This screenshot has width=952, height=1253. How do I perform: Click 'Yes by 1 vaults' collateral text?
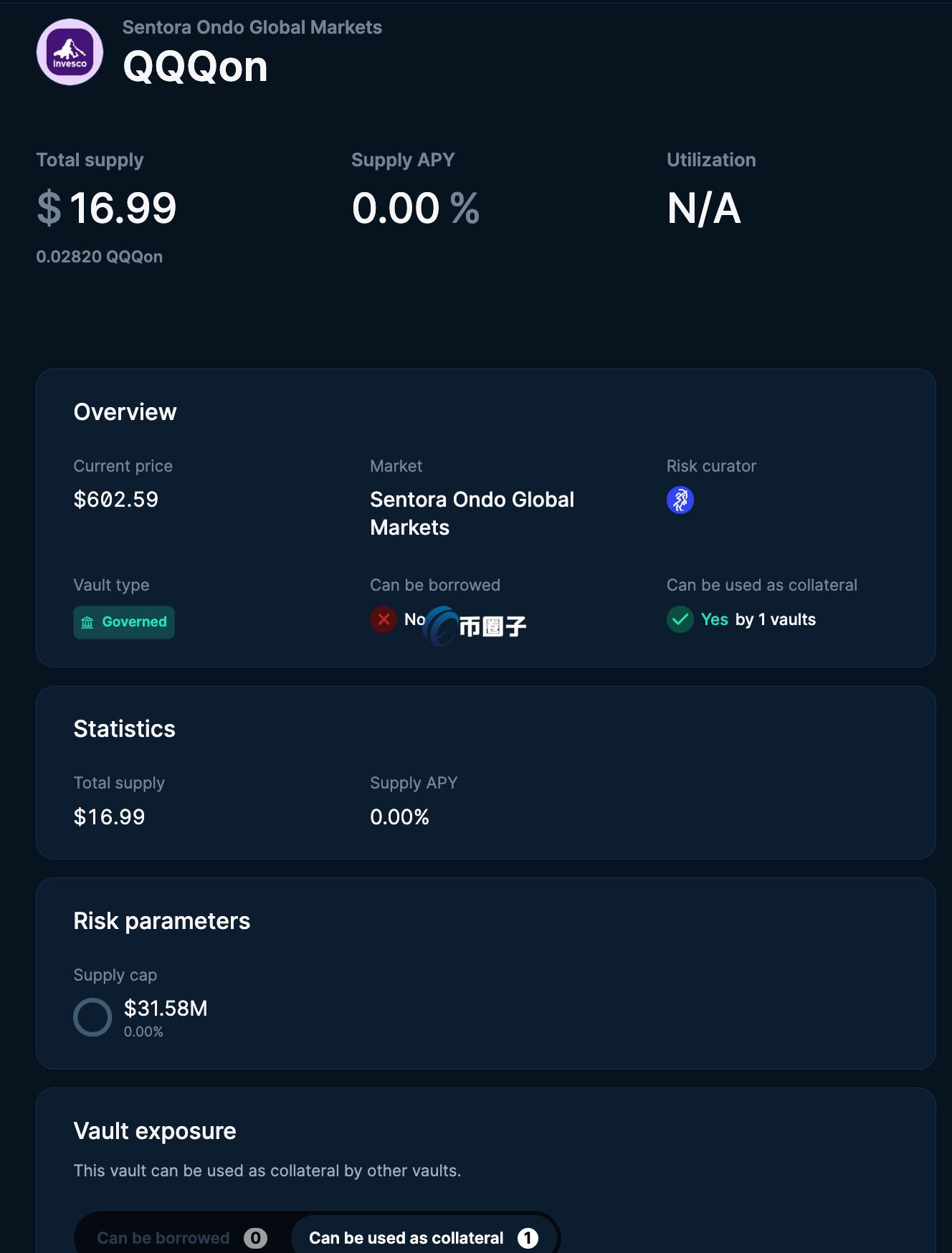tap(758, 619)
